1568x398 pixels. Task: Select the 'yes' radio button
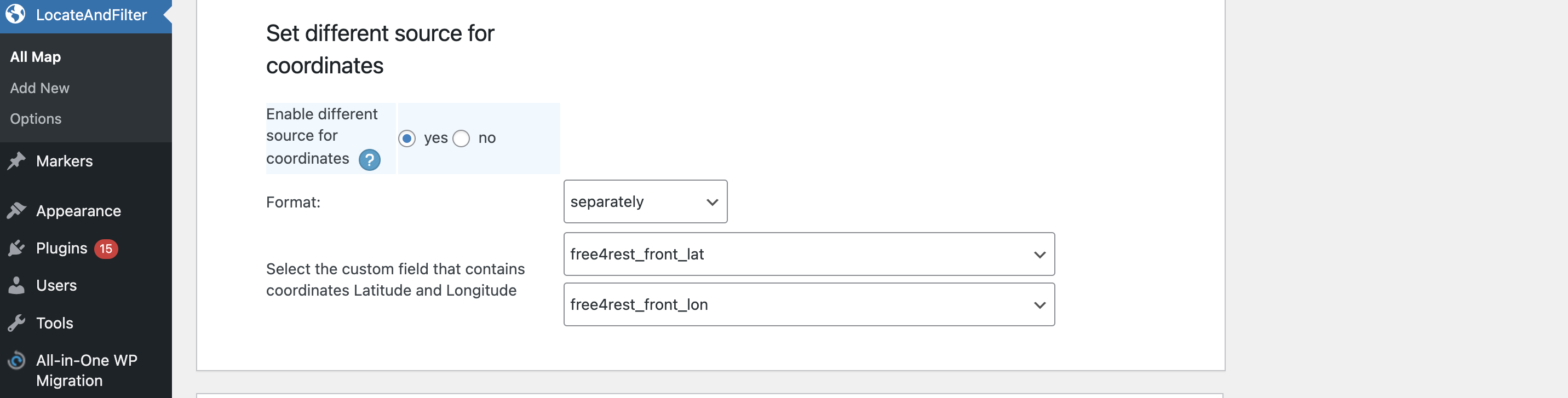[x=407, y=139]
